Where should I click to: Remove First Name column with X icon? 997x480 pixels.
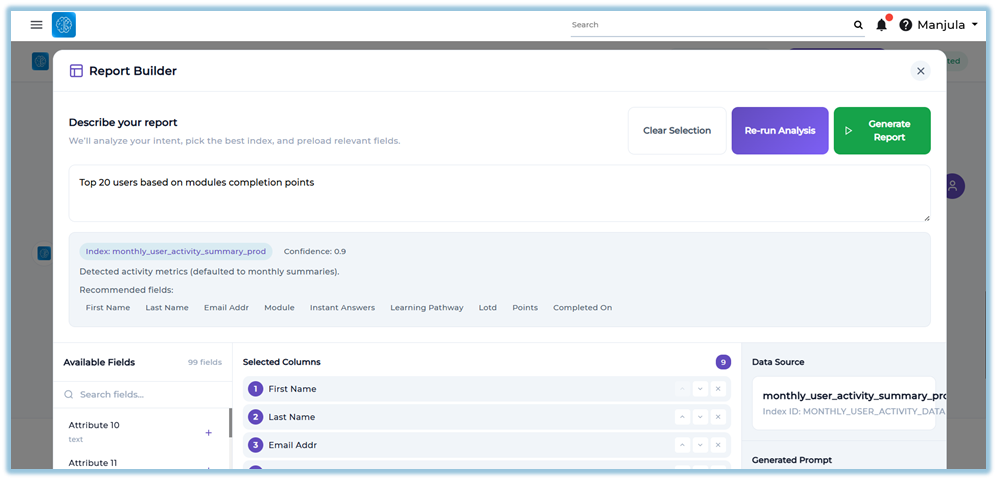click(718, 389)
